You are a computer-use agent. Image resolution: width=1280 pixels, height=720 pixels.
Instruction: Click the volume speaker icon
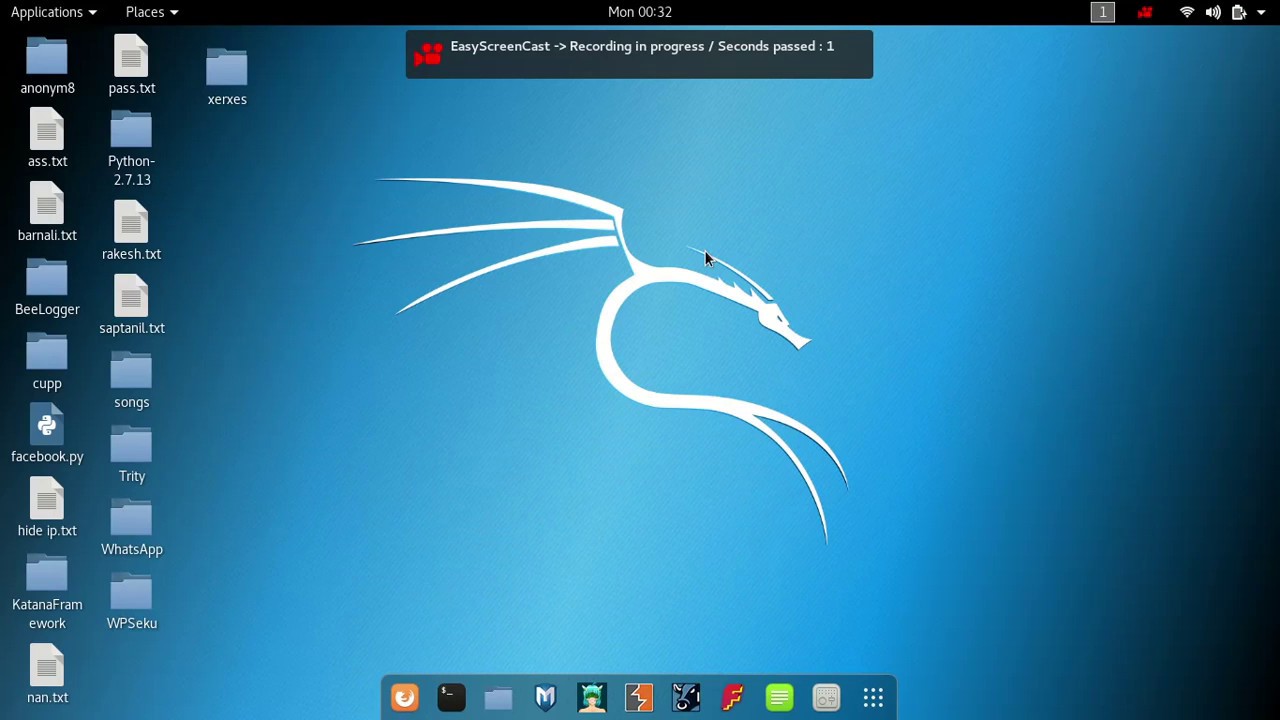coord(1213,12)
